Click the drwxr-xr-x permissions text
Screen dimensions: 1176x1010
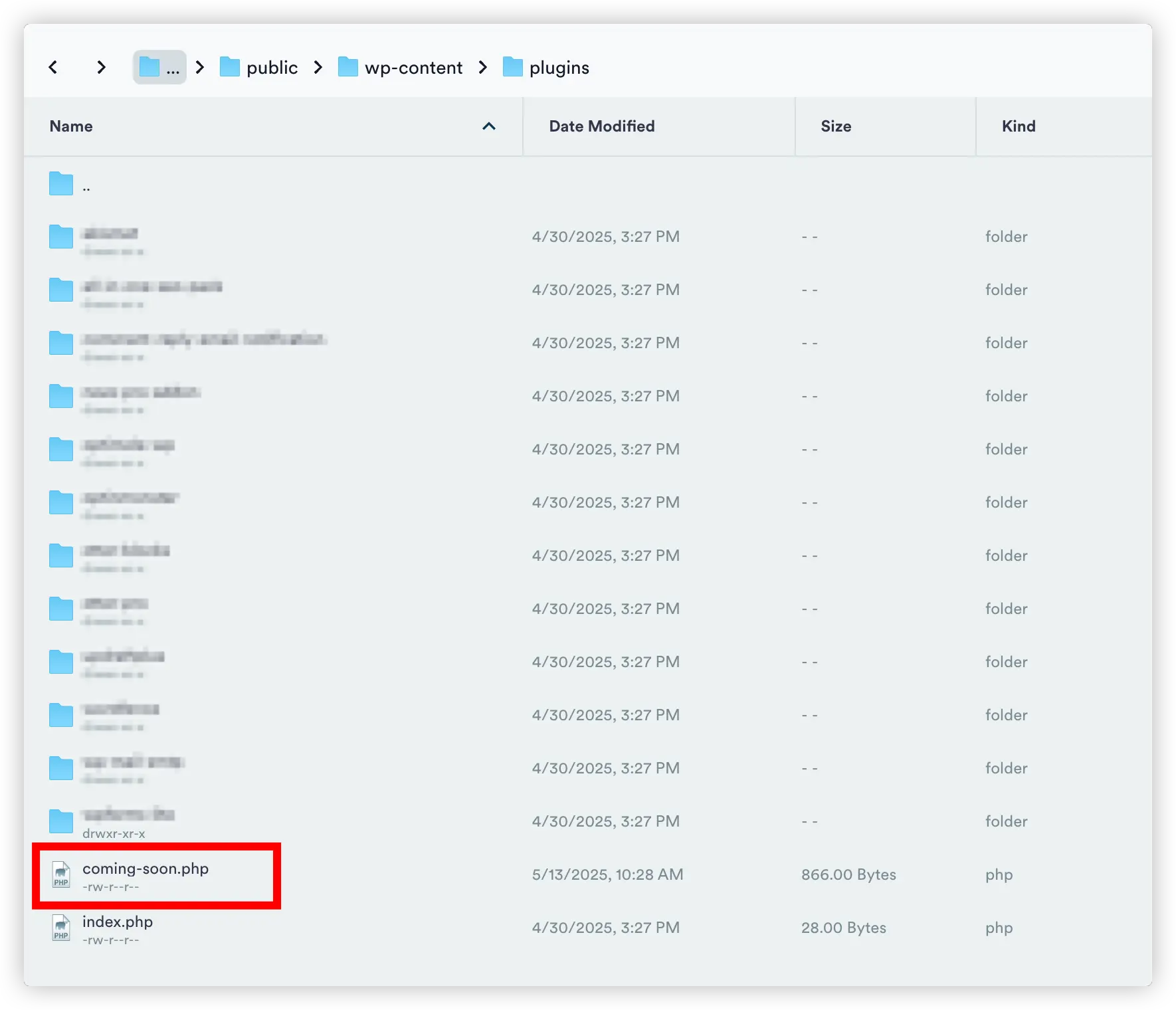click(x=114, y=834)
